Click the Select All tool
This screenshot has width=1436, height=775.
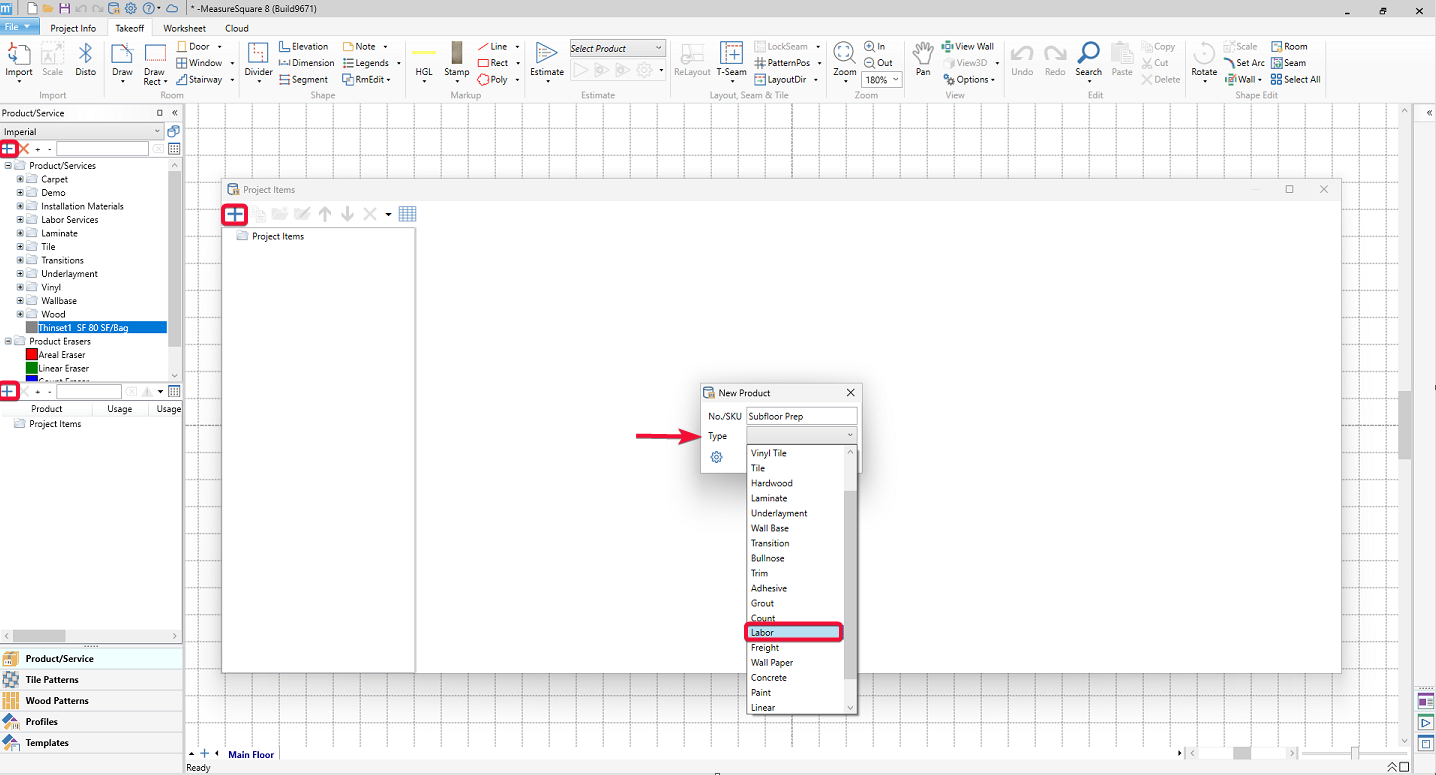1296,79
